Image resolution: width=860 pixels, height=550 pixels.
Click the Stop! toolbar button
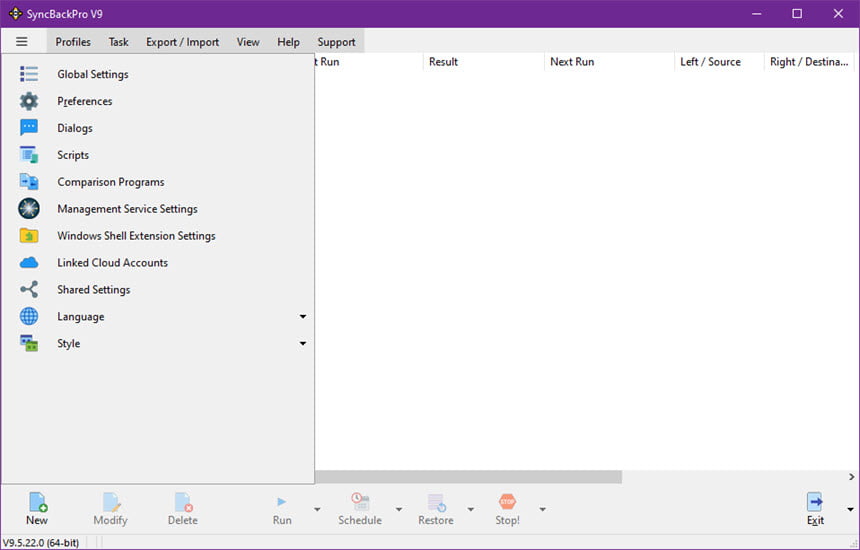pyautogui.click(x=507, y=509)
